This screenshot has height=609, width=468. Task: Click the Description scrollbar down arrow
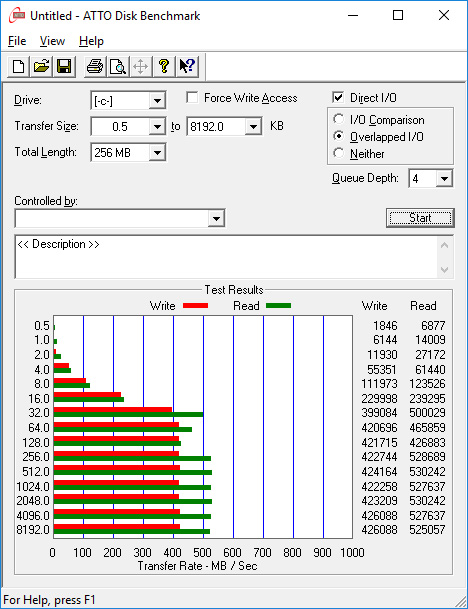click(445, 269)
